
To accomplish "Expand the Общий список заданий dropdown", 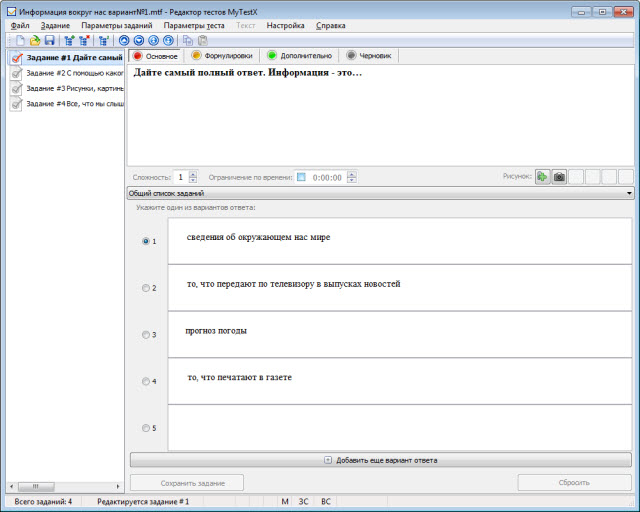I will click(628, 193).
